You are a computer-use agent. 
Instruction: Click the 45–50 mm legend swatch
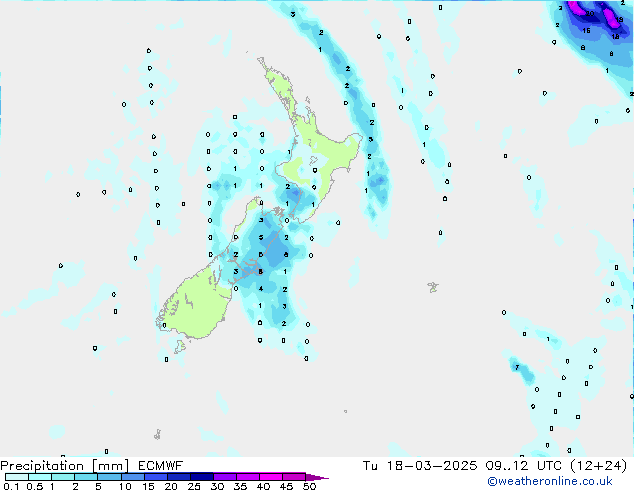294,477
